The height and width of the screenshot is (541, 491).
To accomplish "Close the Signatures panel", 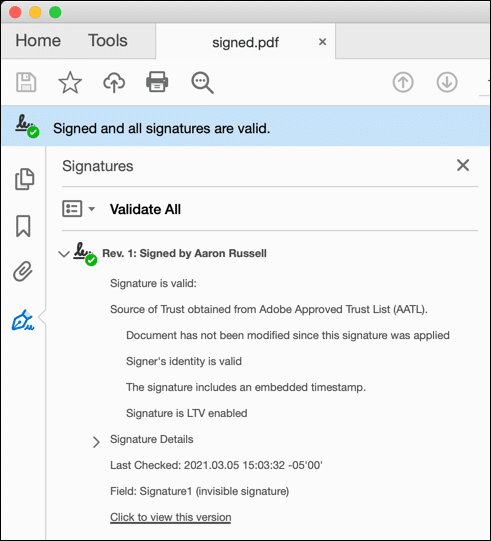I will click(463, 165).
